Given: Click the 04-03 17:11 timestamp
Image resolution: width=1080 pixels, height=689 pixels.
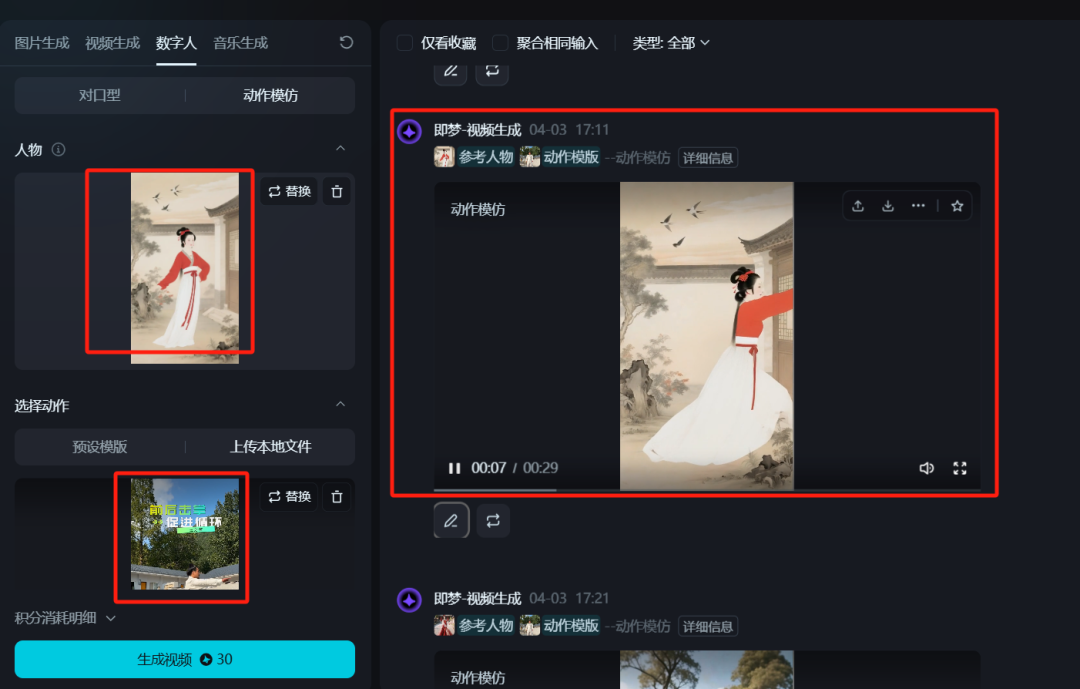Looking at the screenshot, I should 569,130.
